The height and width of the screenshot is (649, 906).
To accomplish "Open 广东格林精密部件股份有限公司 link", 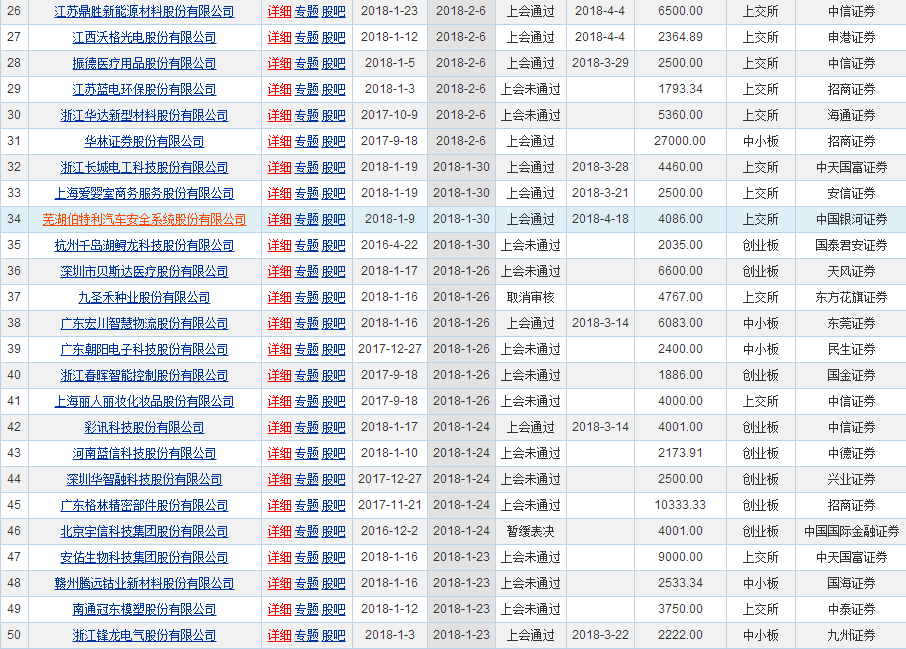I will pos(144,506).
